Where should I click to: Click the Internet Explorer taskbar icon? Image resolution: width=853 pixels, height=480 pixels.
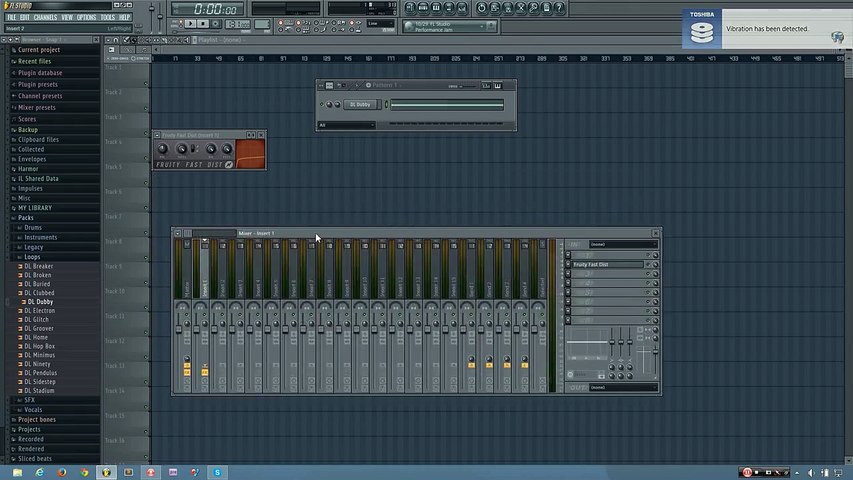click(x=40, y=471)
